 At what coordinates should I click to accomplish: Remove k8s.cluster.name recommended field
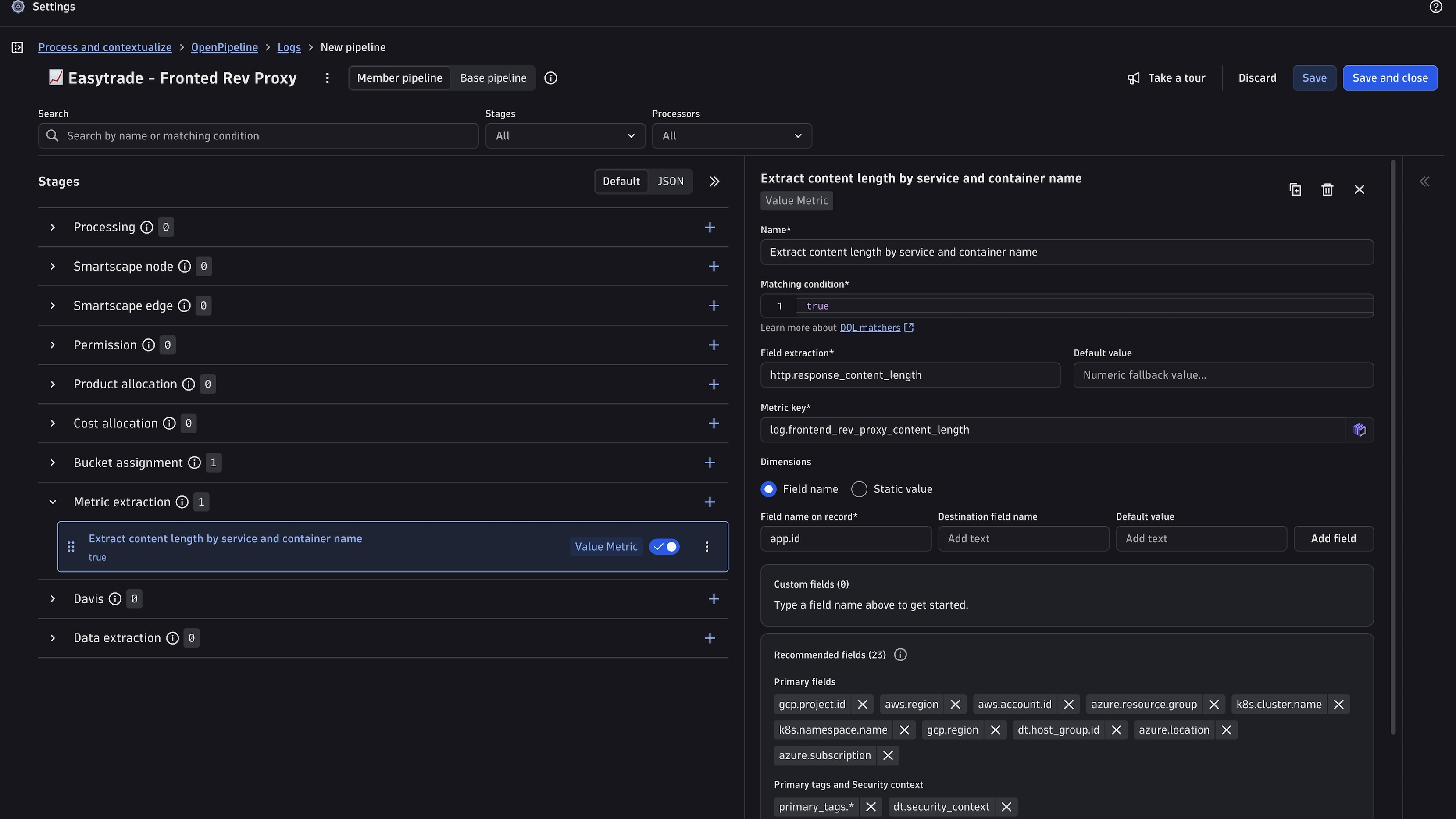[1338, 704]
